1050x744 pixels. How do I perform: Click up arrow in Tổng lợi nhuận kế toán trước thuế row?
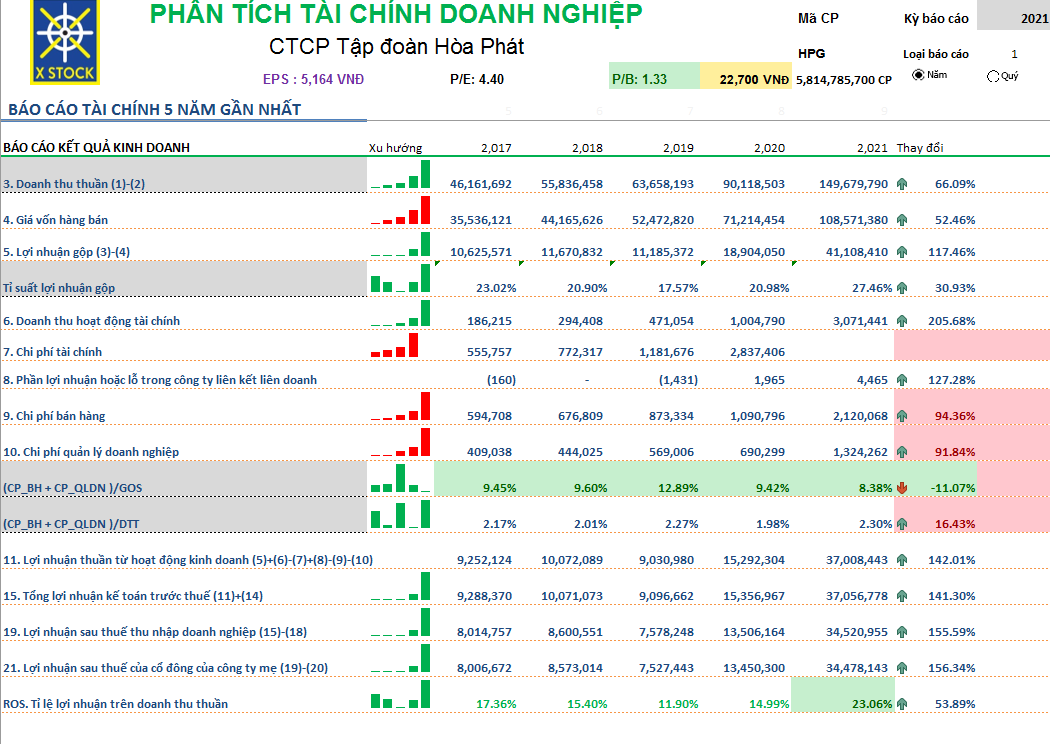tap(902, 596)
